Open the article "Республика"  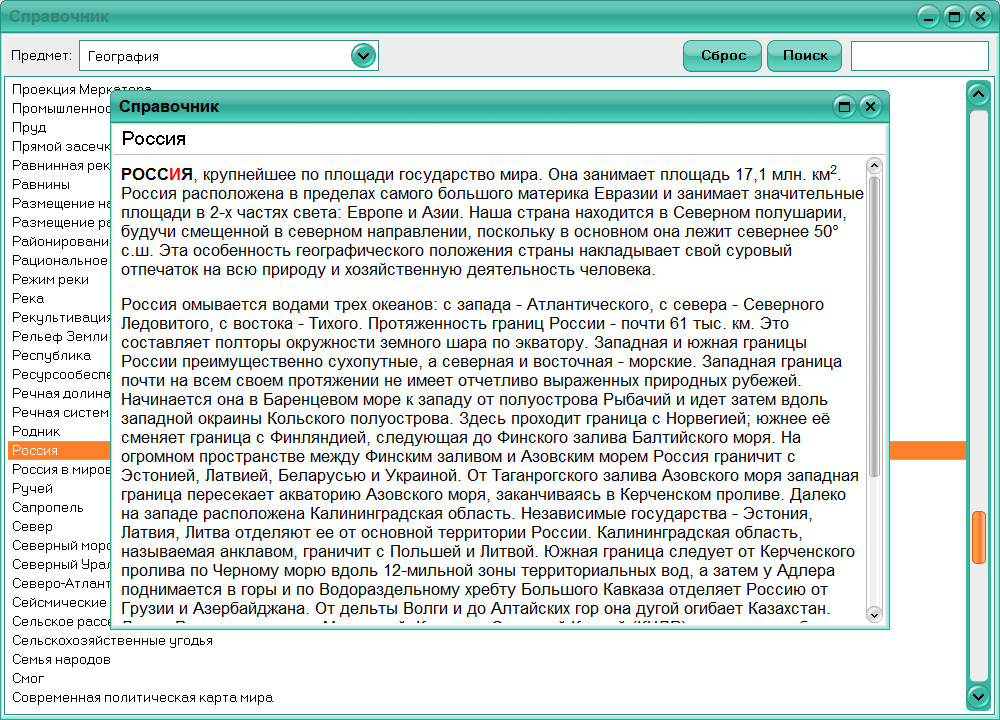(45, 355)
